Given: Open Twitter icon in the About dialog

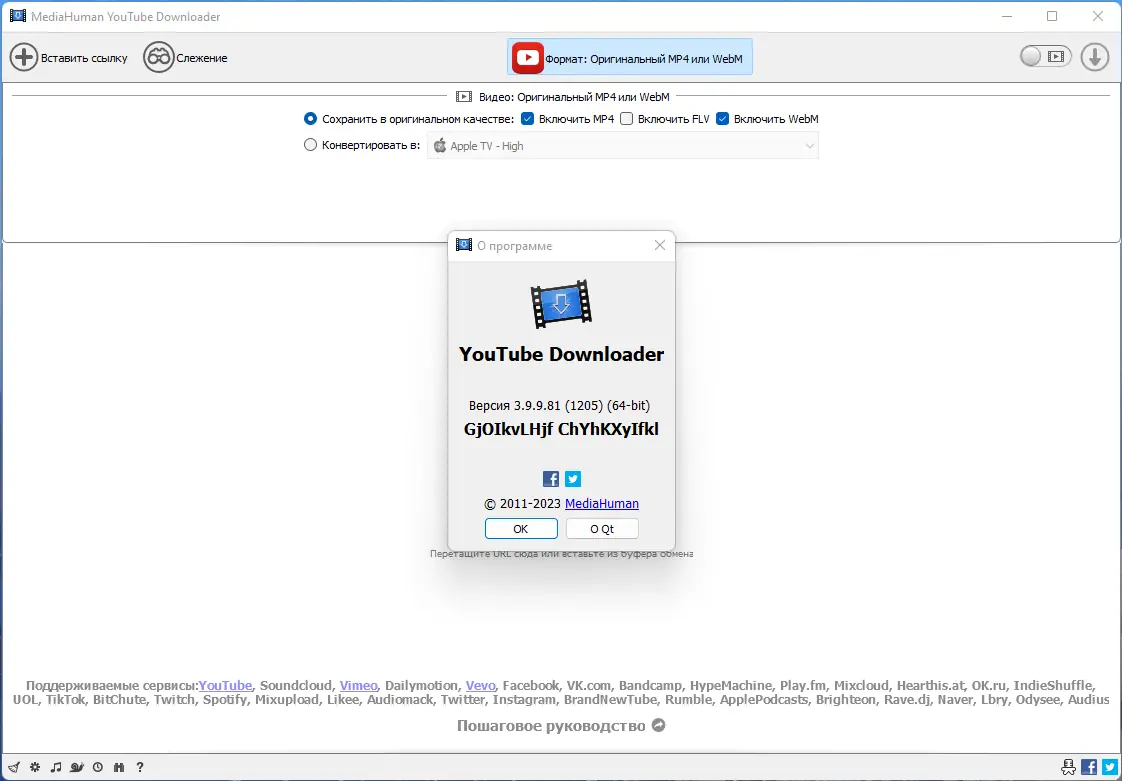Looking at the screenshot, I should pyautogui.click(x=573, y=479).
